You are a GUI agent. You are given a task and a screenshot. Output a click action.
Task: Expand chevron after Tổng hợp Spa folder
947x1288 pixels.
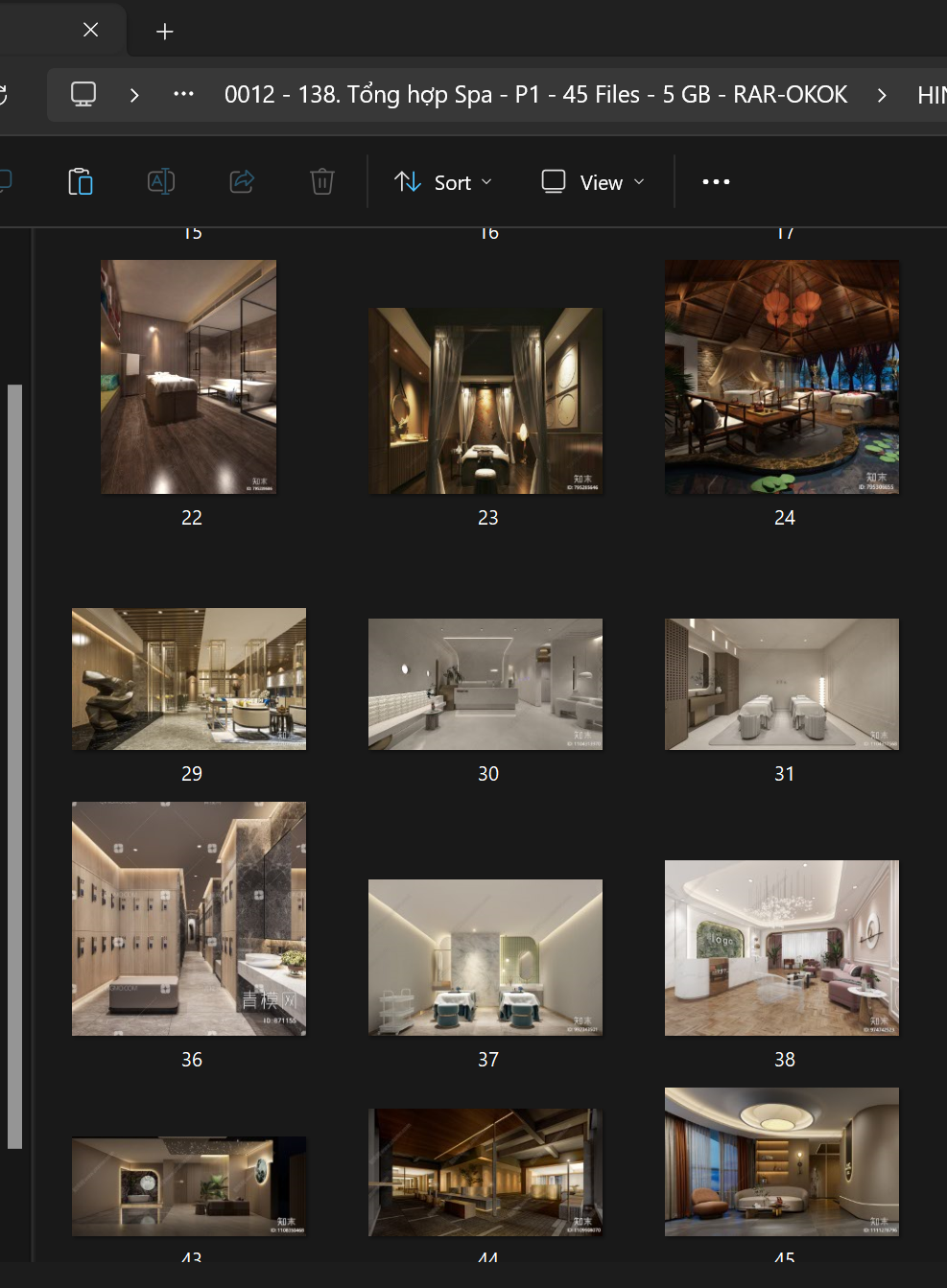[x=882, y=95]
